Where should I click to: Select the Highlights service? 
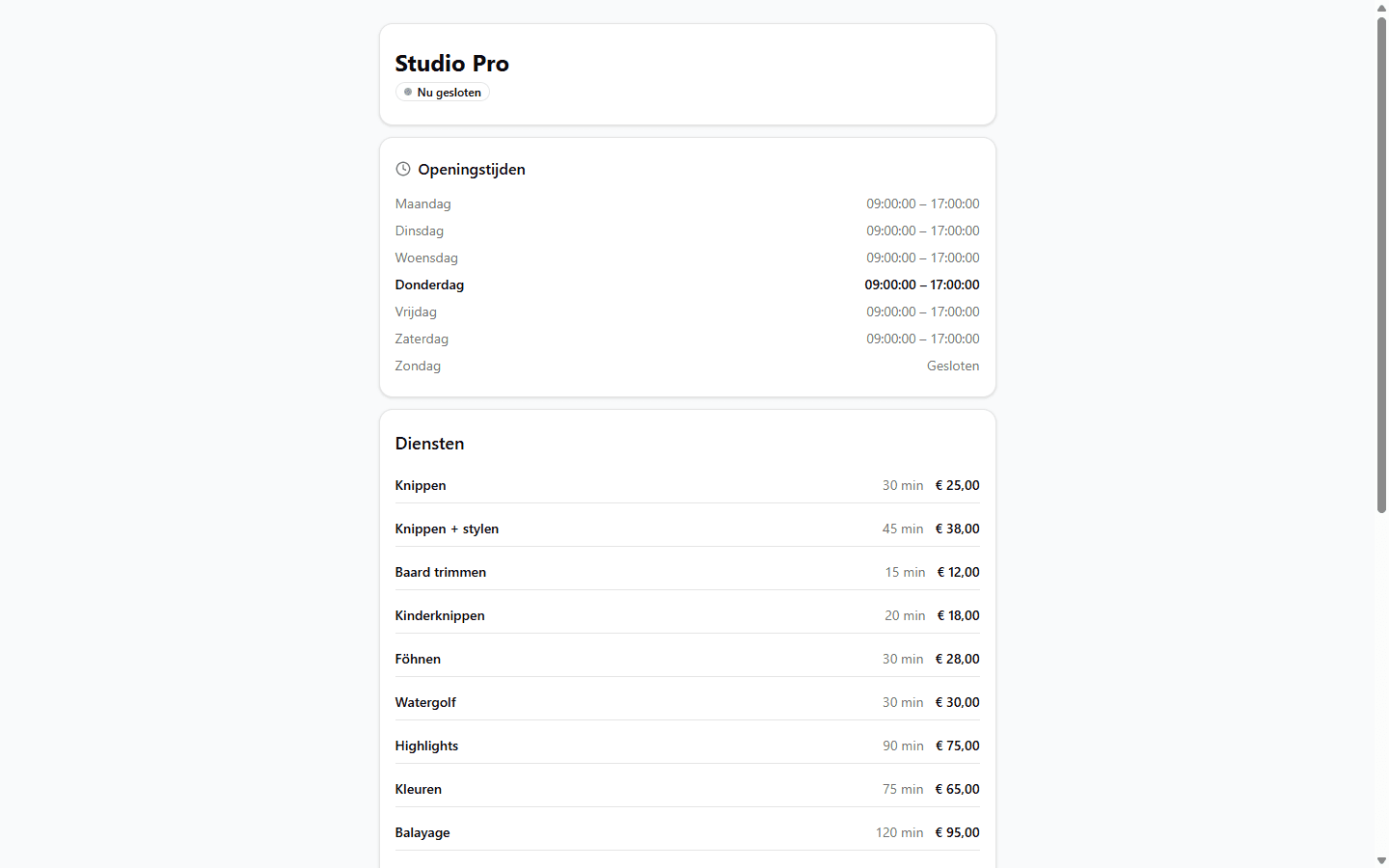(x=426, y=746)
